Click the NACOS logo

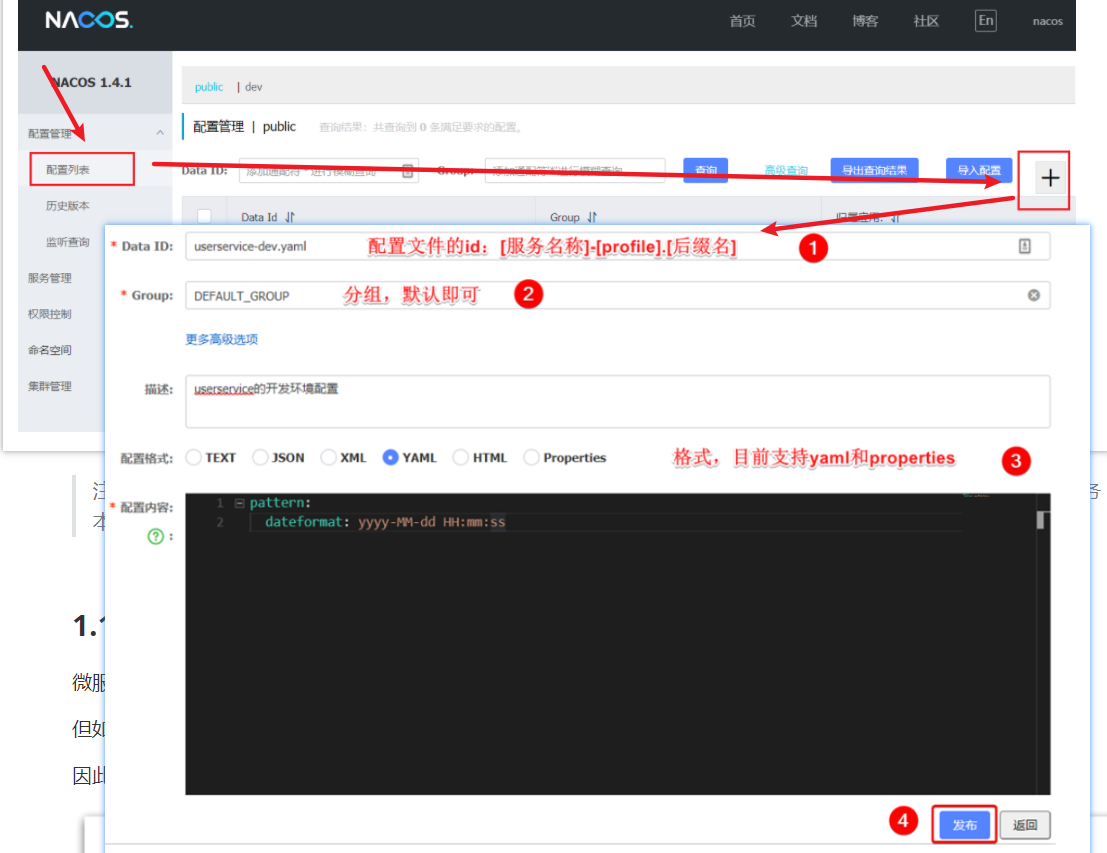point(89,20)
